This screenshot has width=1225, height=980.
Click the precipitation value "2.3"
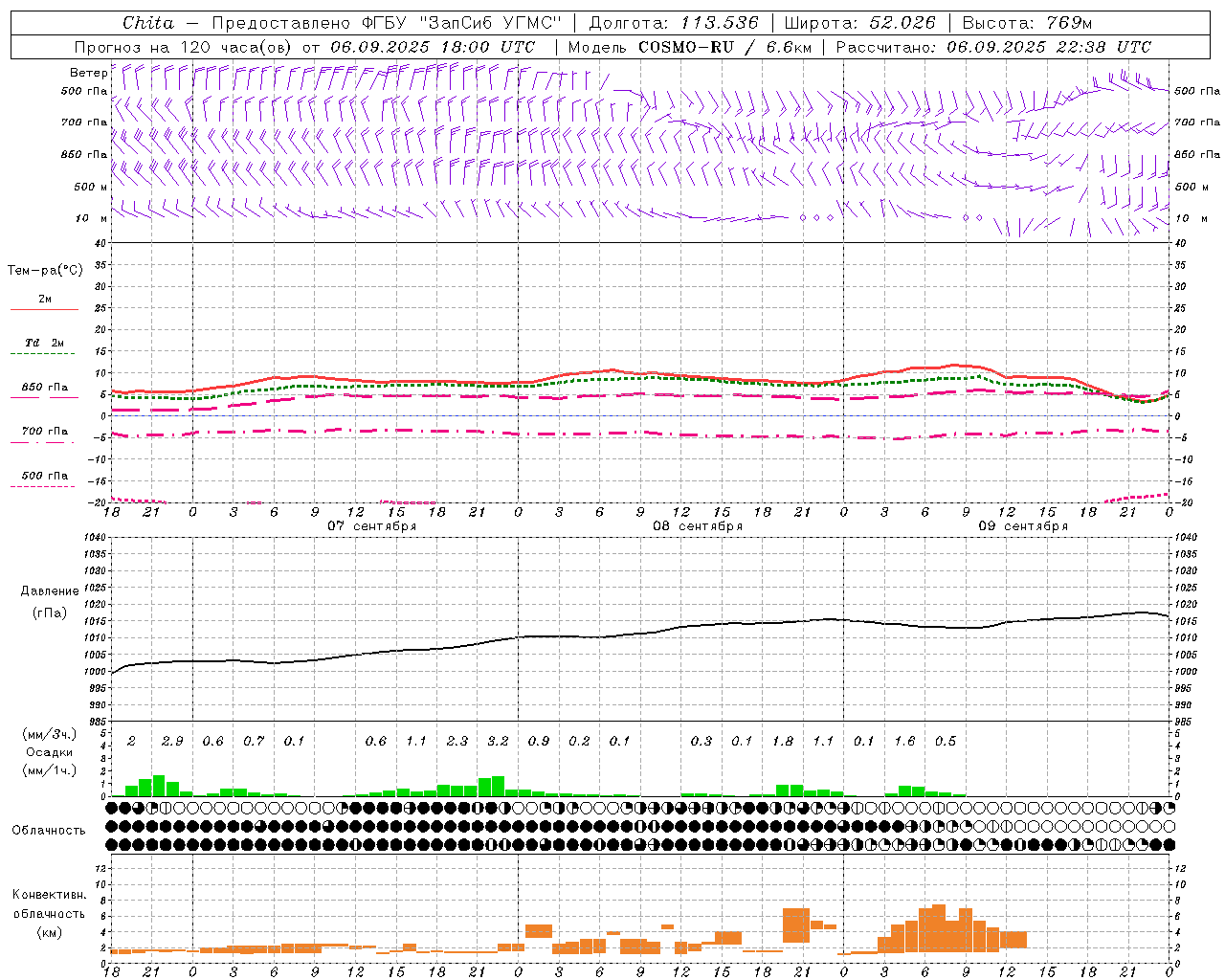457,742
